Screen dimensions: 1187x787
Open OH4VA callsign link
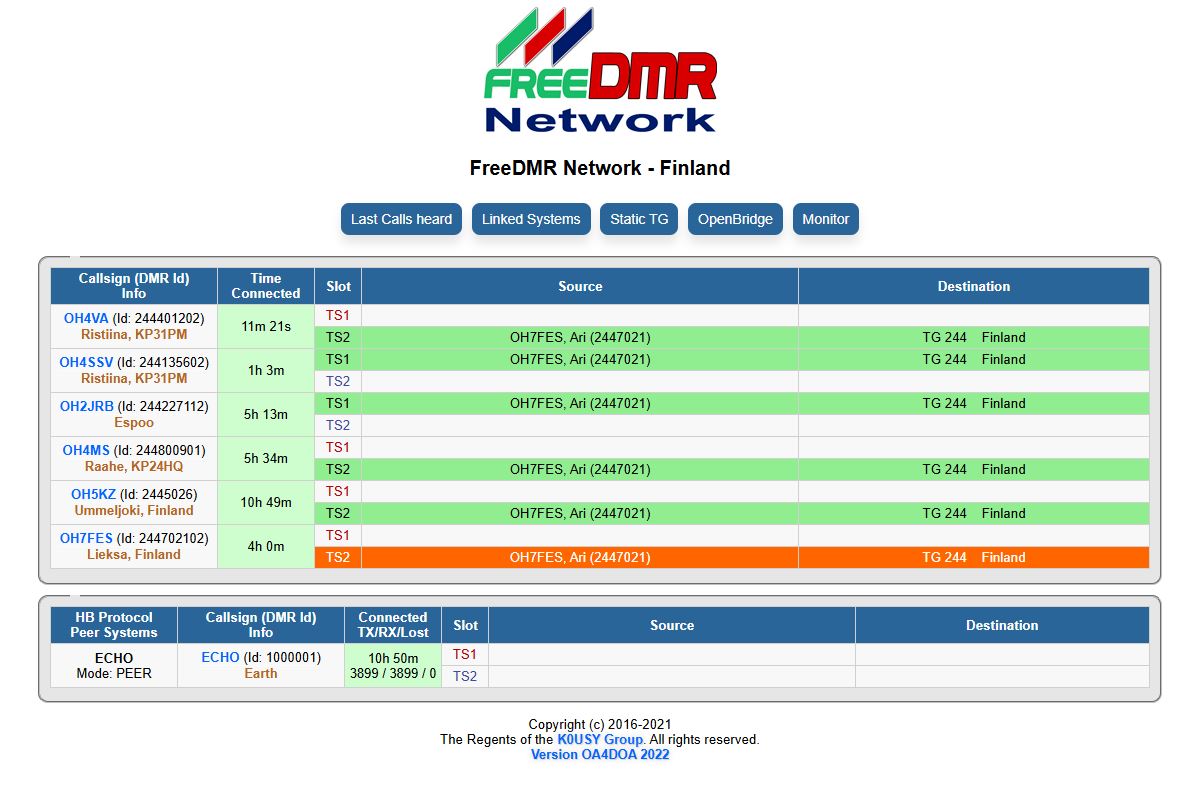coord(86,319)
